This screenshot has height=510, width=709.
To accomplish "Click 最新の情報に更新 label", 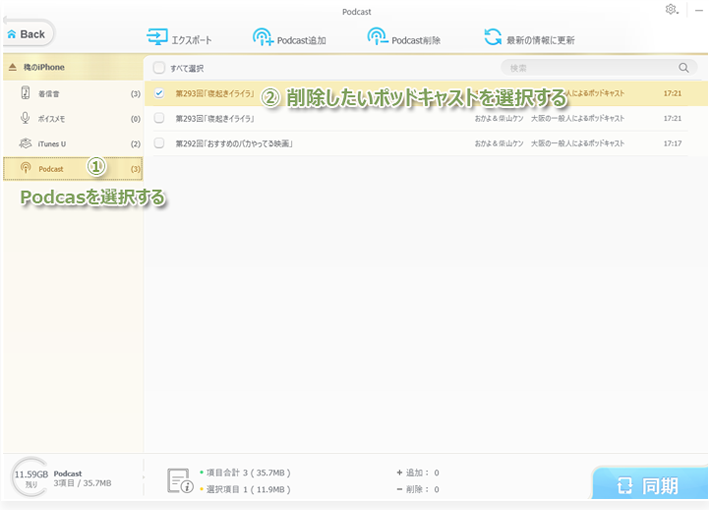I will [x=540, y=40].
